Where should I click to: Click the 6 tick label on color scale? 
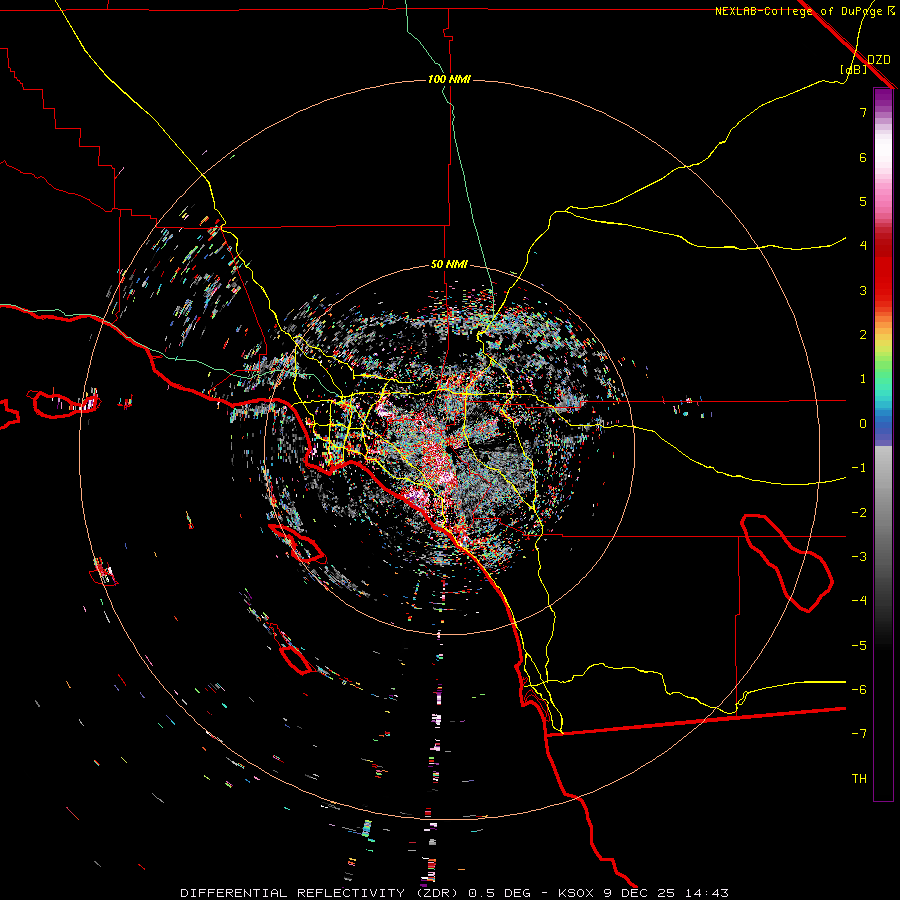tap(863, 157)
